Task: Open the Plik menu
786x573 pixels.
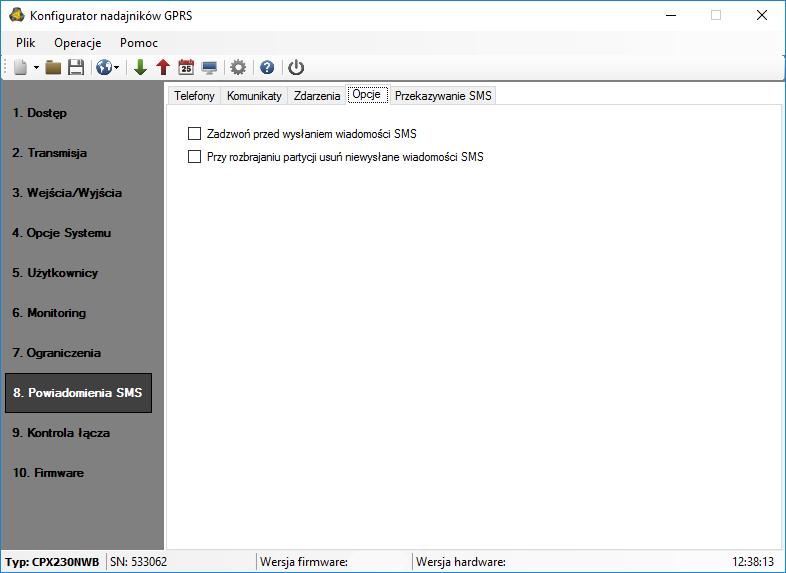Action: (x=26, y=43)
